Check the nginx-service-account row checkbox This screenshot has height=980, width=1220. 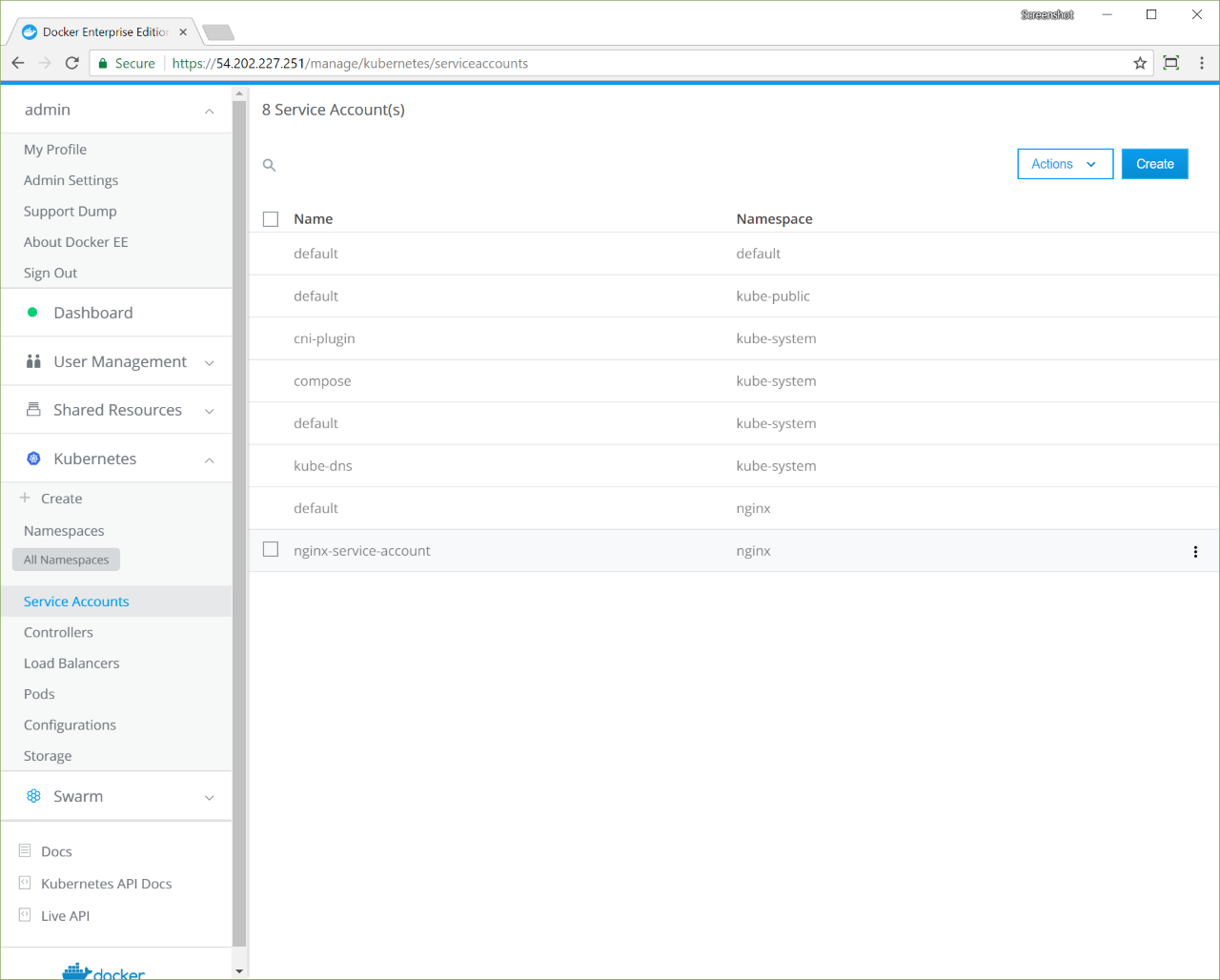coord(271,550)
